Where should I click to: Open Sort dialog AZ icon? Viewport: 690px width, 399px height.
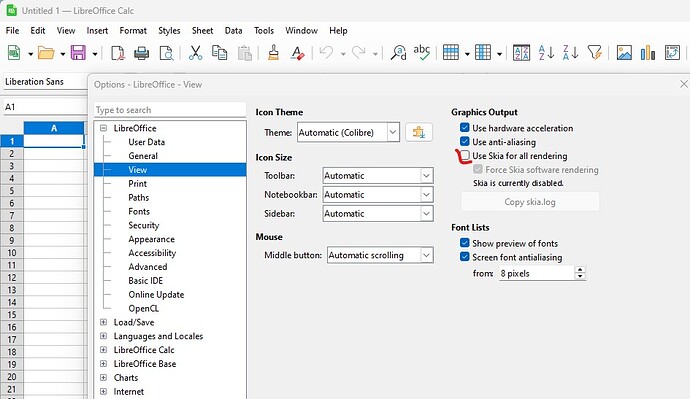(521, 53)
